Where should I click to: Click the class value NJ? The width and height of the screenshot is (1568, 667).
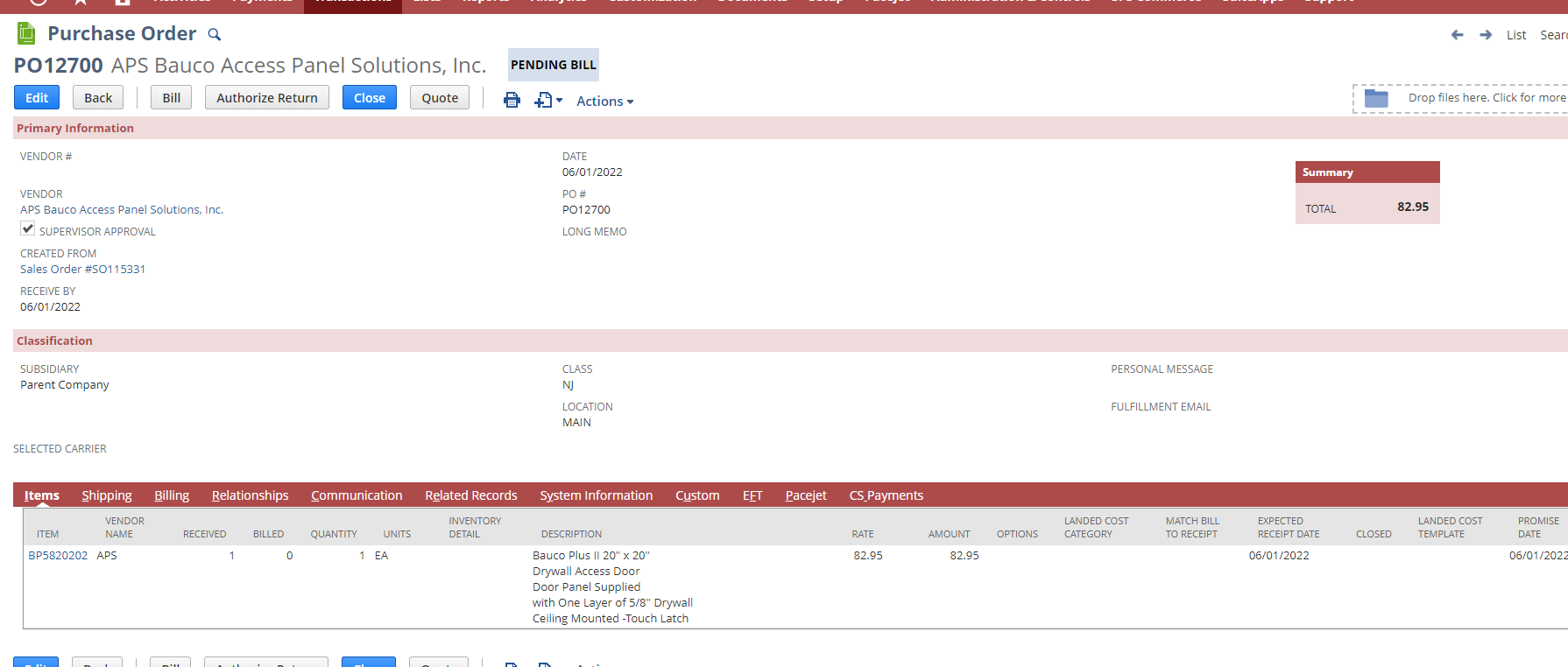(569, 385)
